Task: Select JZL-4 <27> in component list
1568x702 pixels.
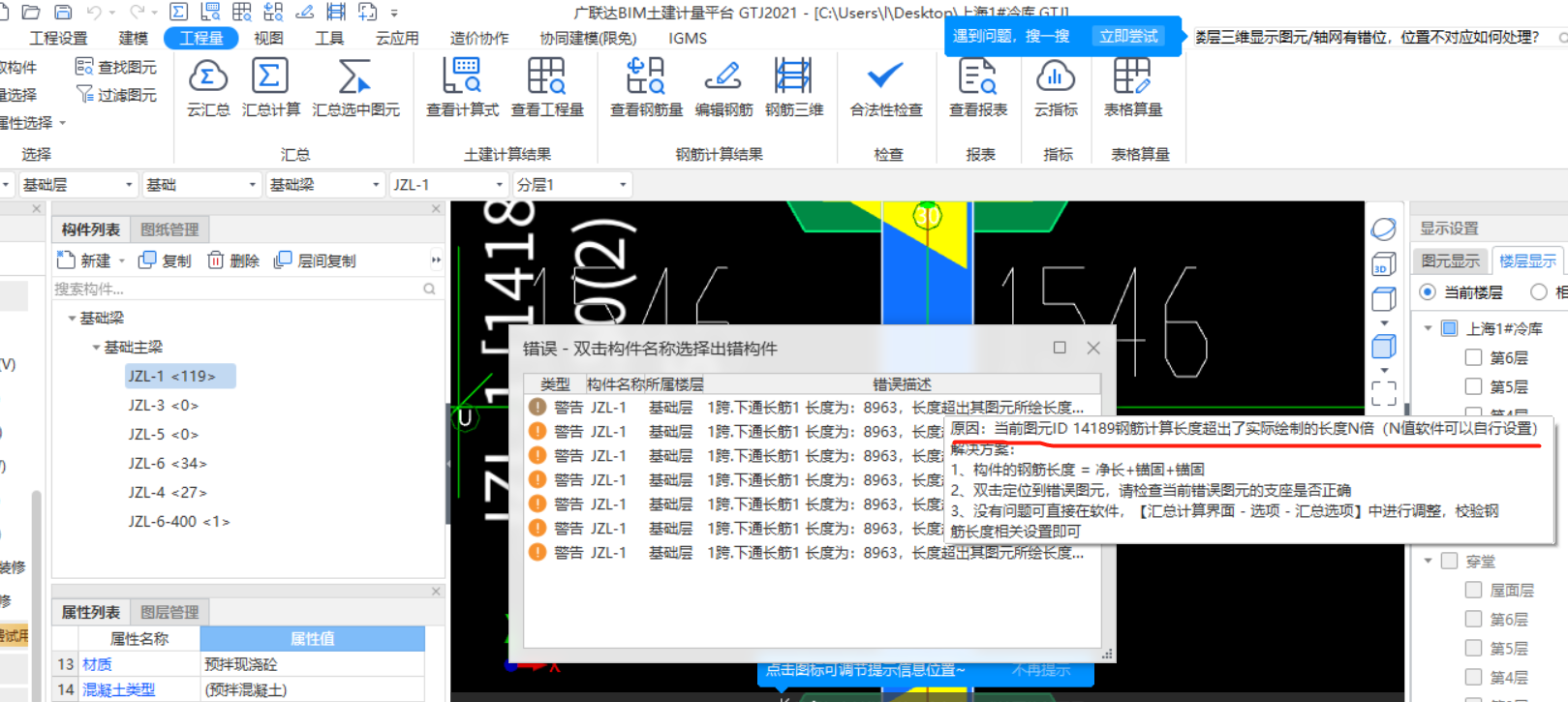Action: point(168,492)
